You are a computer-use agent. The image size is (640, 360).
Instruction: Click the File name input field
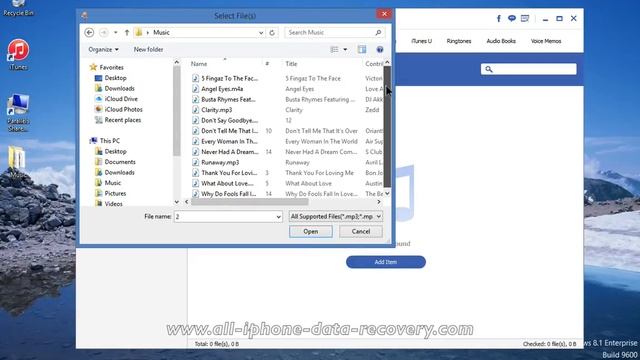[224, 217]
